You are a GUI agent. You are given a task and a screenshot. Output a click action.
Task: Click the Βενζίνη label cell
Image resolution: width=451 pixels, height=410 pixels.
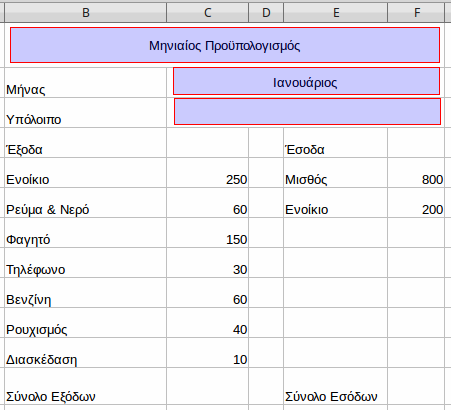(x=86, y=293)
